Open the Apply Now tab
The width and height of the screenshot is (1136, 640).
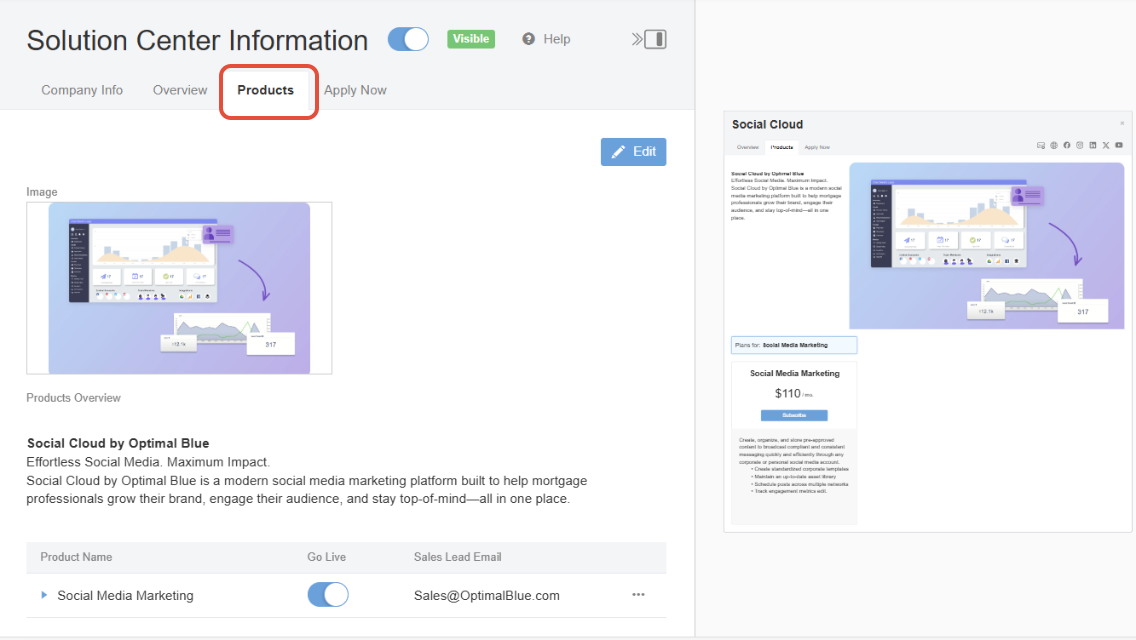tap(355, 90)
